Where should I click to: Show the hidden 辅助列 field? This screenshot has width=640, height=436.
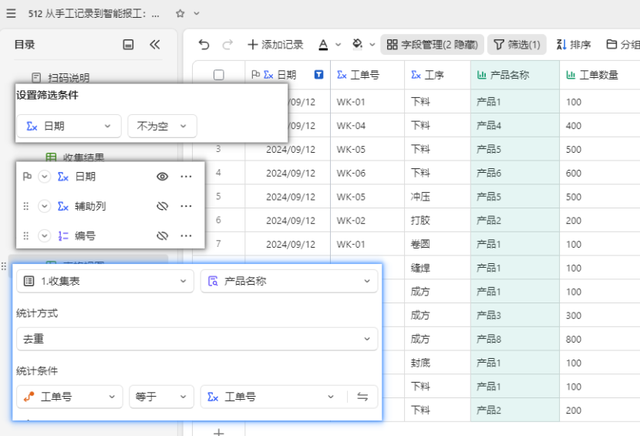pos(162,206)
